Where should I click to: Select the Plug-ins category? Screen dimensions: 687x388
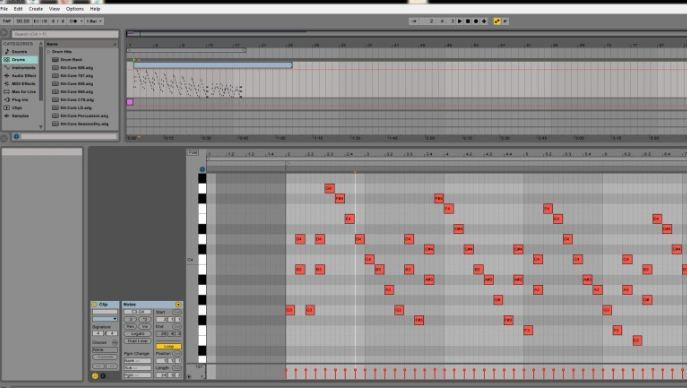pyautogui.click(x=20, y=100)
